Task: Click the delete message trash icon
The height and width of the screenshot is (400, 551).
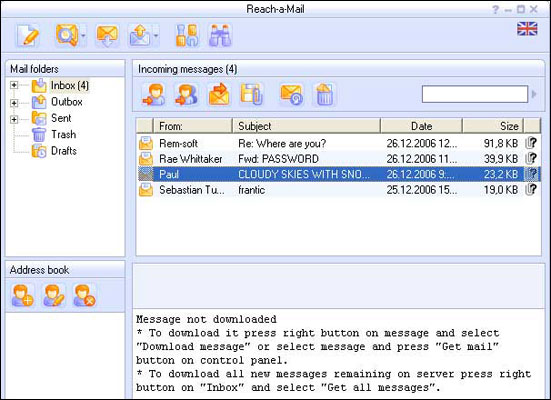Action: pyautogui.click(x=324, y=95)
